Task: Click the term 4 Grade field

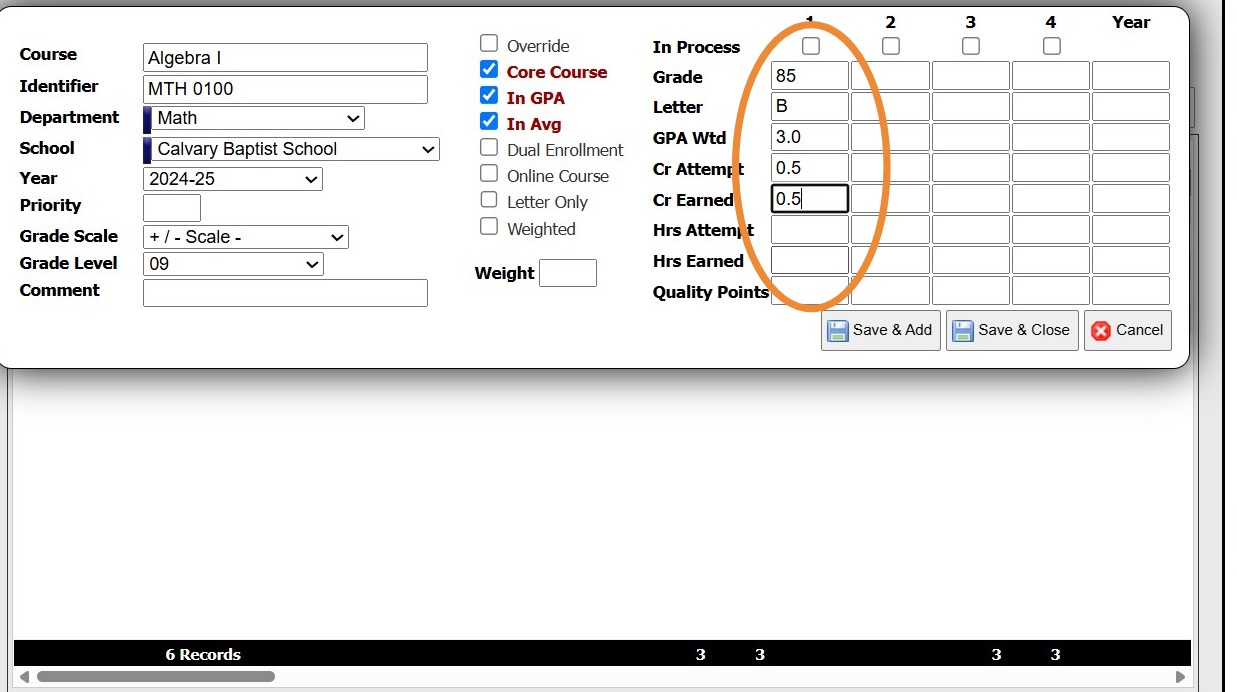Action: (x=1051, y=76)
